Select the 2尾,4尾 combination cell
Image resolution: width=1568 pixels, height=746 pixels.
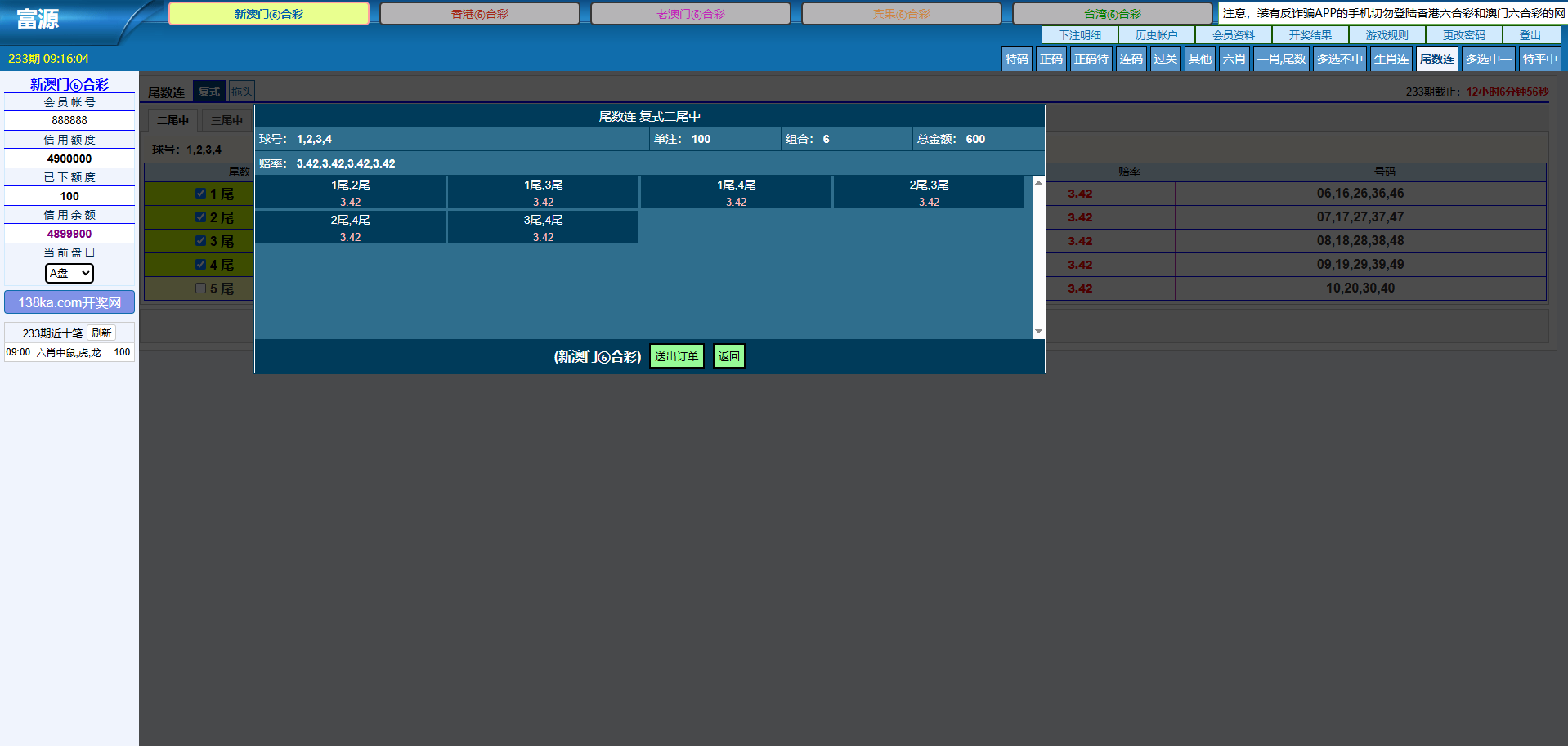point(351,228)
